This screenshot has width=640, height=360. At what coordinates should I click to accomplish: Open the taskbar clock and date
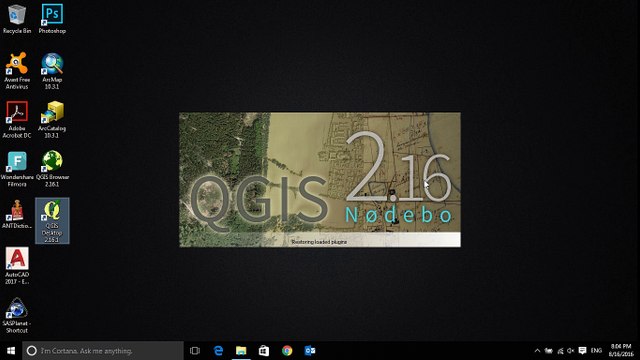[621, 351]
